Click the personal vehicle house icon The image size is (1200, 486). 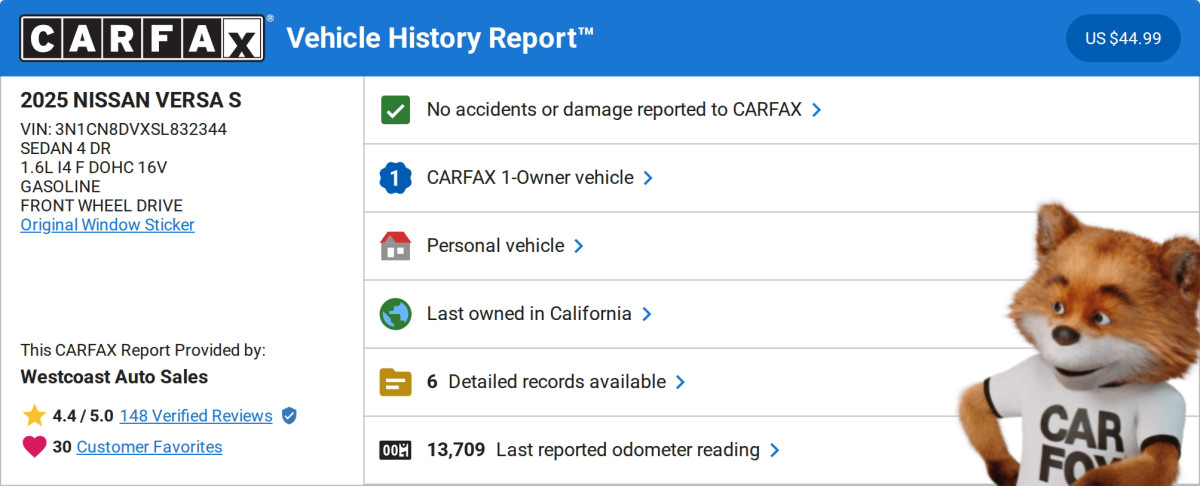pos(396,246)
